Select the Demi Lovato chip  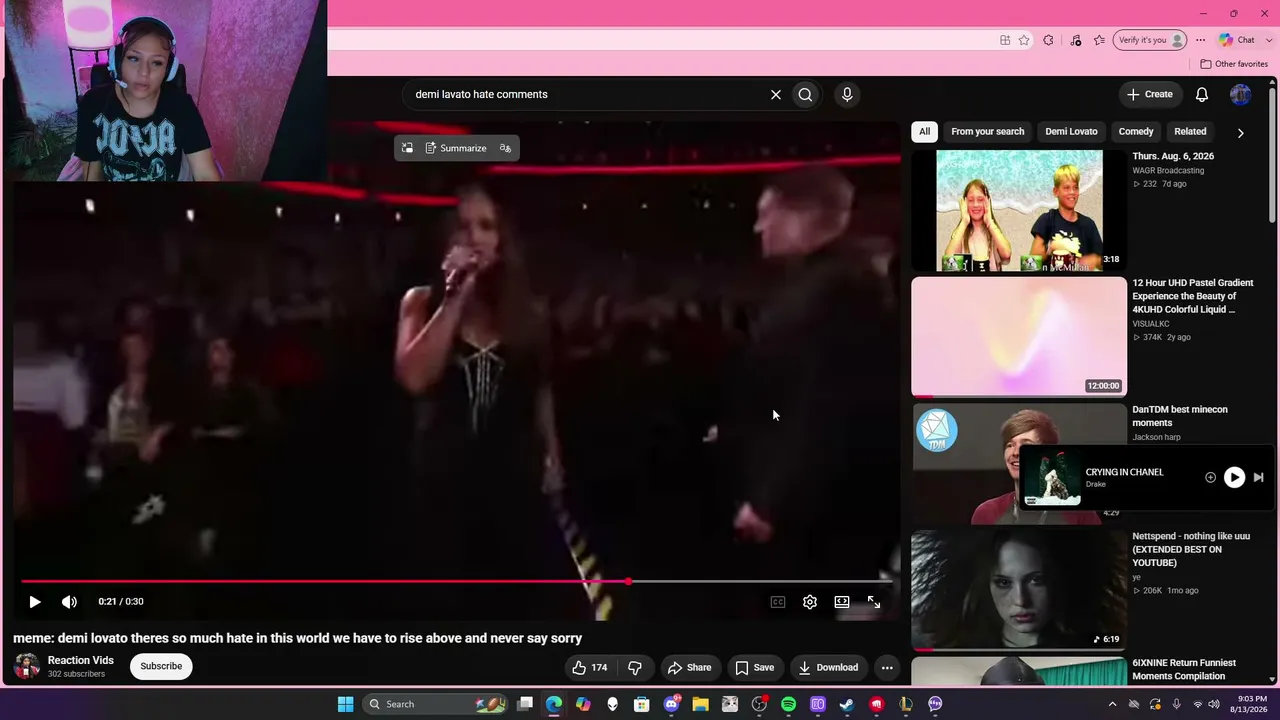coord(1071,131)
